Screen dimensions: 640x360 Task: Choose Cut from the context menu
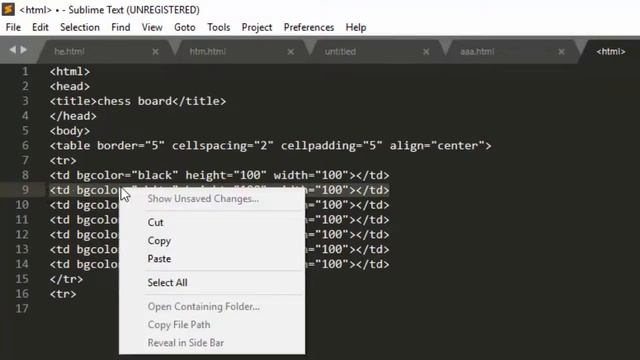(156, 222)
